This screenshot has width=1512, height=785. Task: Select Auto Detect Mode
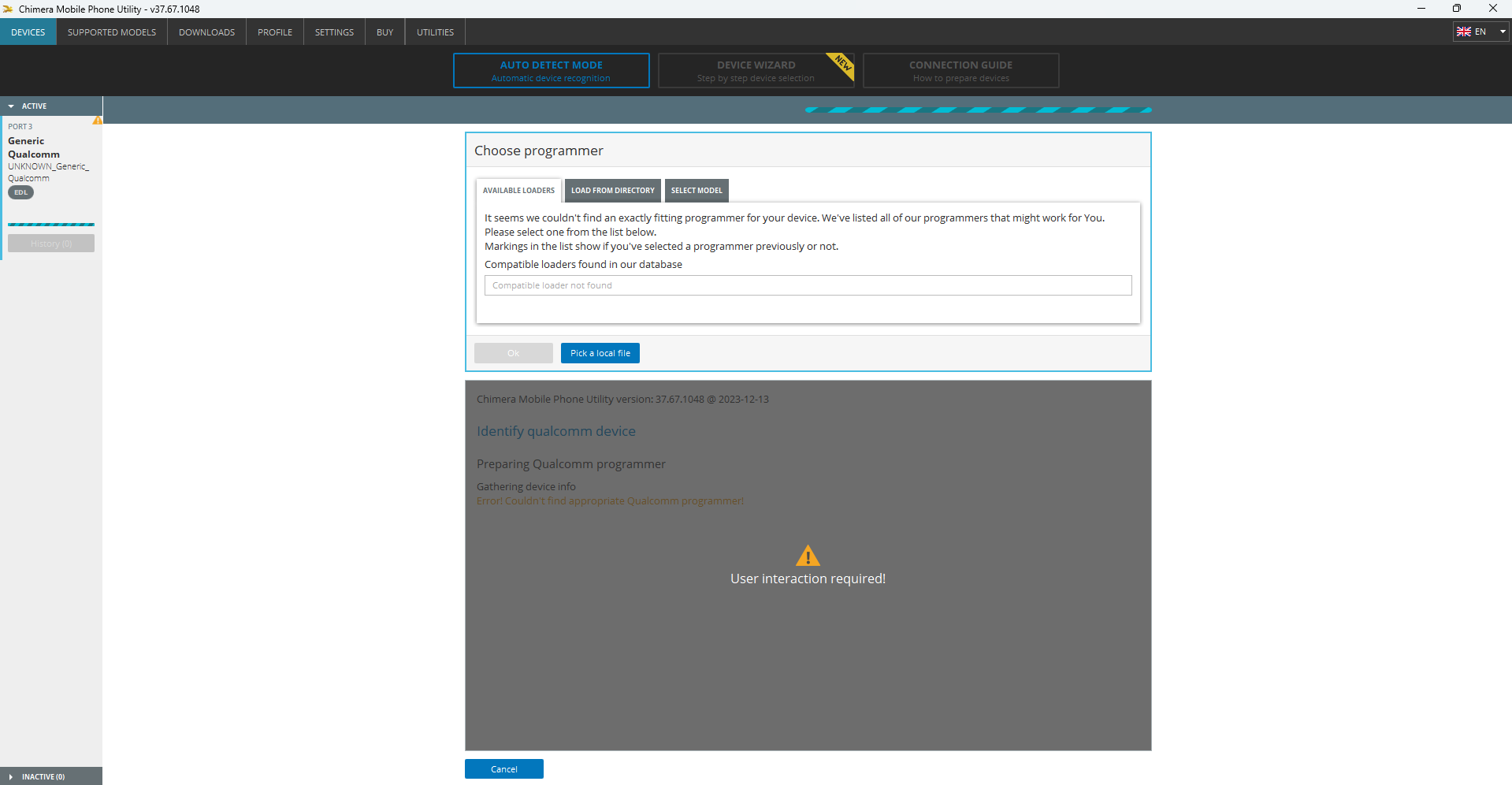pos(551,70)
